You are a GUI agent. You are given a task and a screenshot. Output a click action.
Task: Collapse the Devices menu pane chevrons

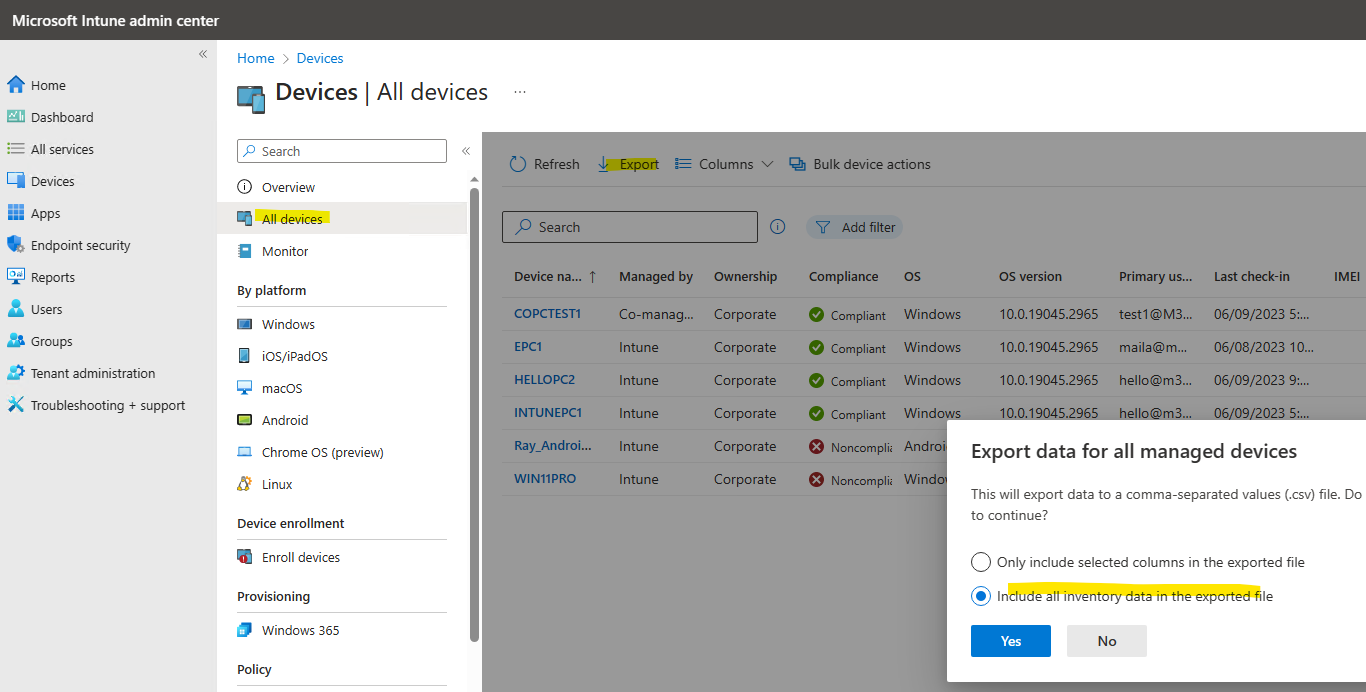[465, 151]
